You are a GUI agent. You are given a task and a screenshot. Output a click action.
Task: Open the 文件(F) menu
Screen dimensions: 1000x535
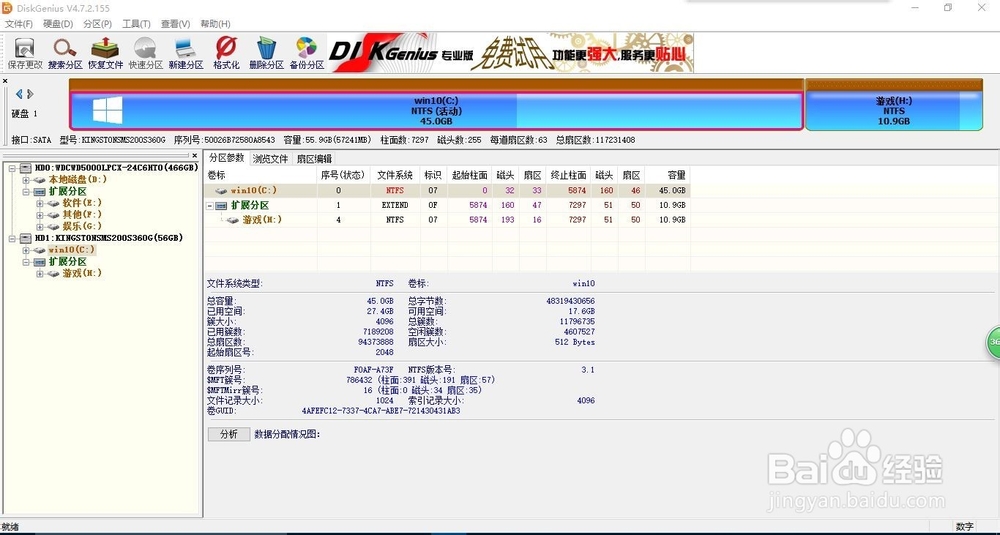pos(19,24)
